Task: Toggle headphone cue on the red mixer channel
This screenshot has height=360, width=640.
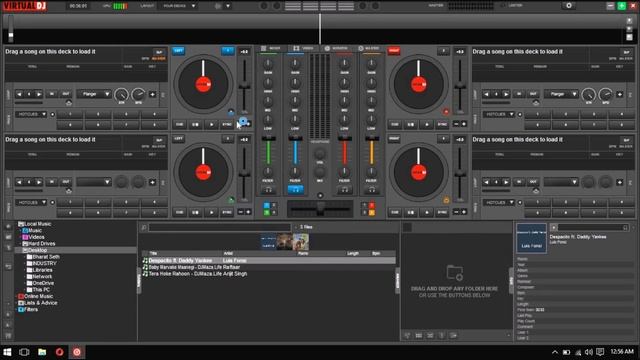Action: (344, 190)
